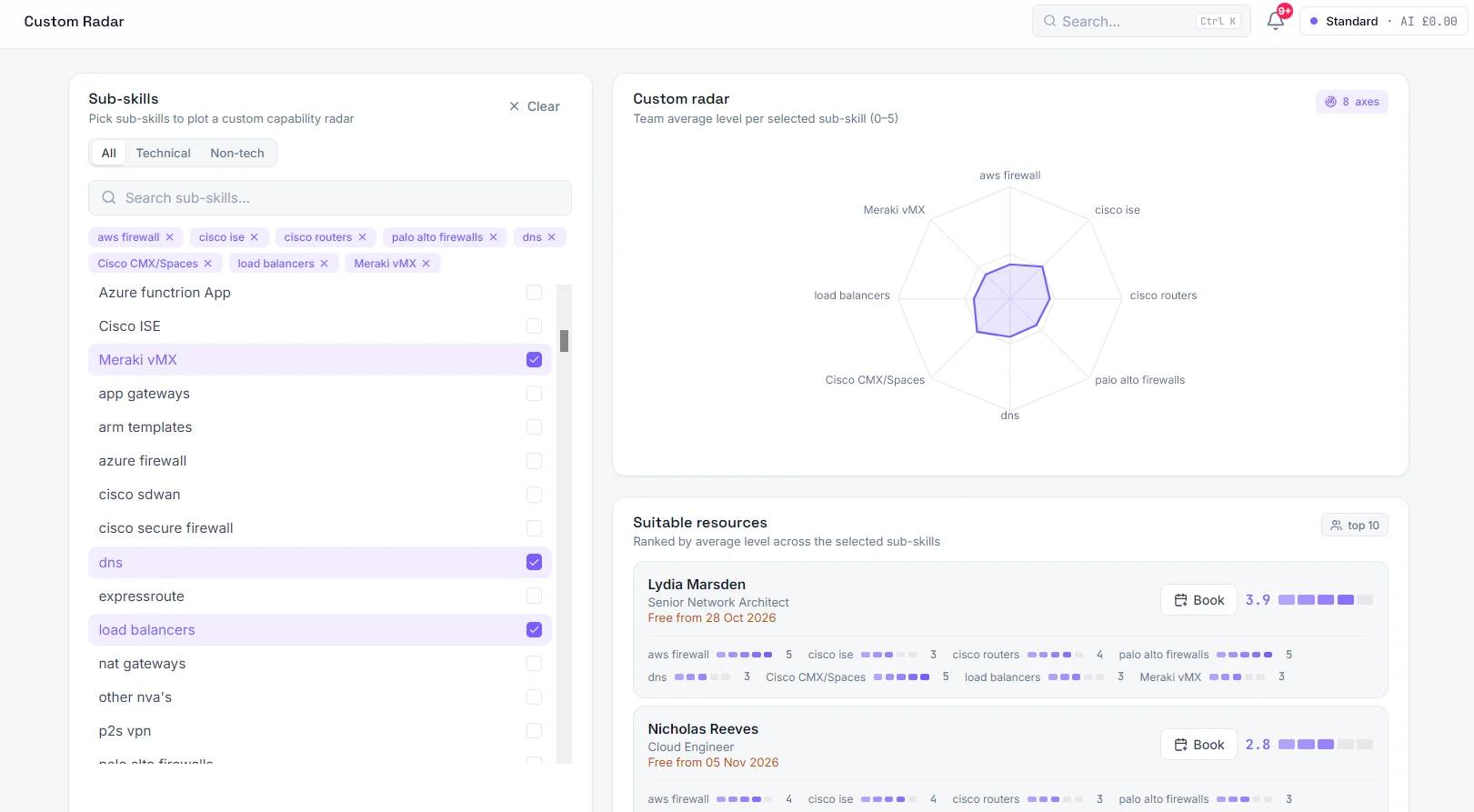Remove the Cisco CMX/Spaces chip
This screenshot has width=1474, height=812.
pyautogui.click(x=207, y=264)
